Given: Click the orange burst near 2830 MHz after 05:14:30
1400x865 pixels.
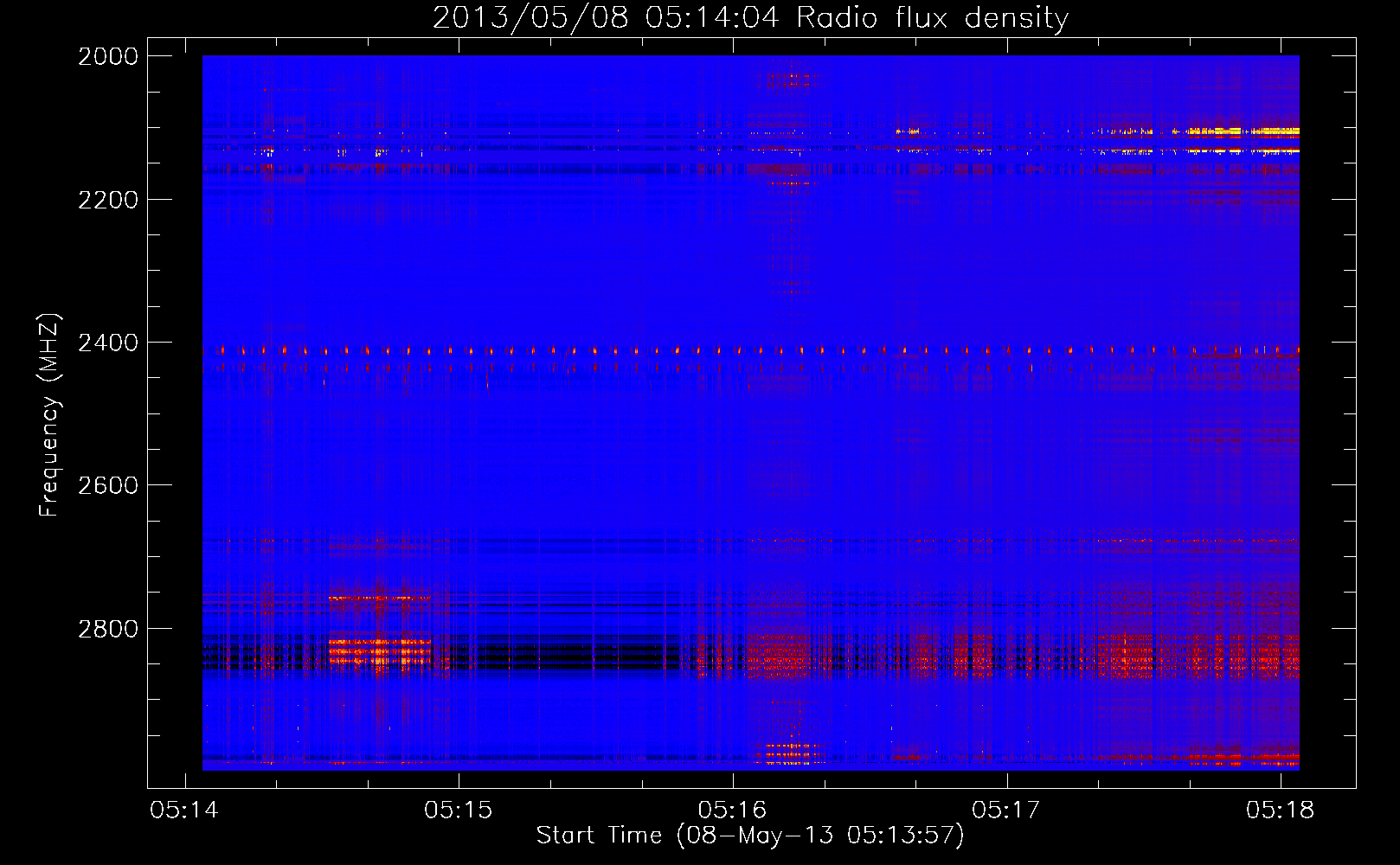Looking at the screenshot, I should (379, 651).
